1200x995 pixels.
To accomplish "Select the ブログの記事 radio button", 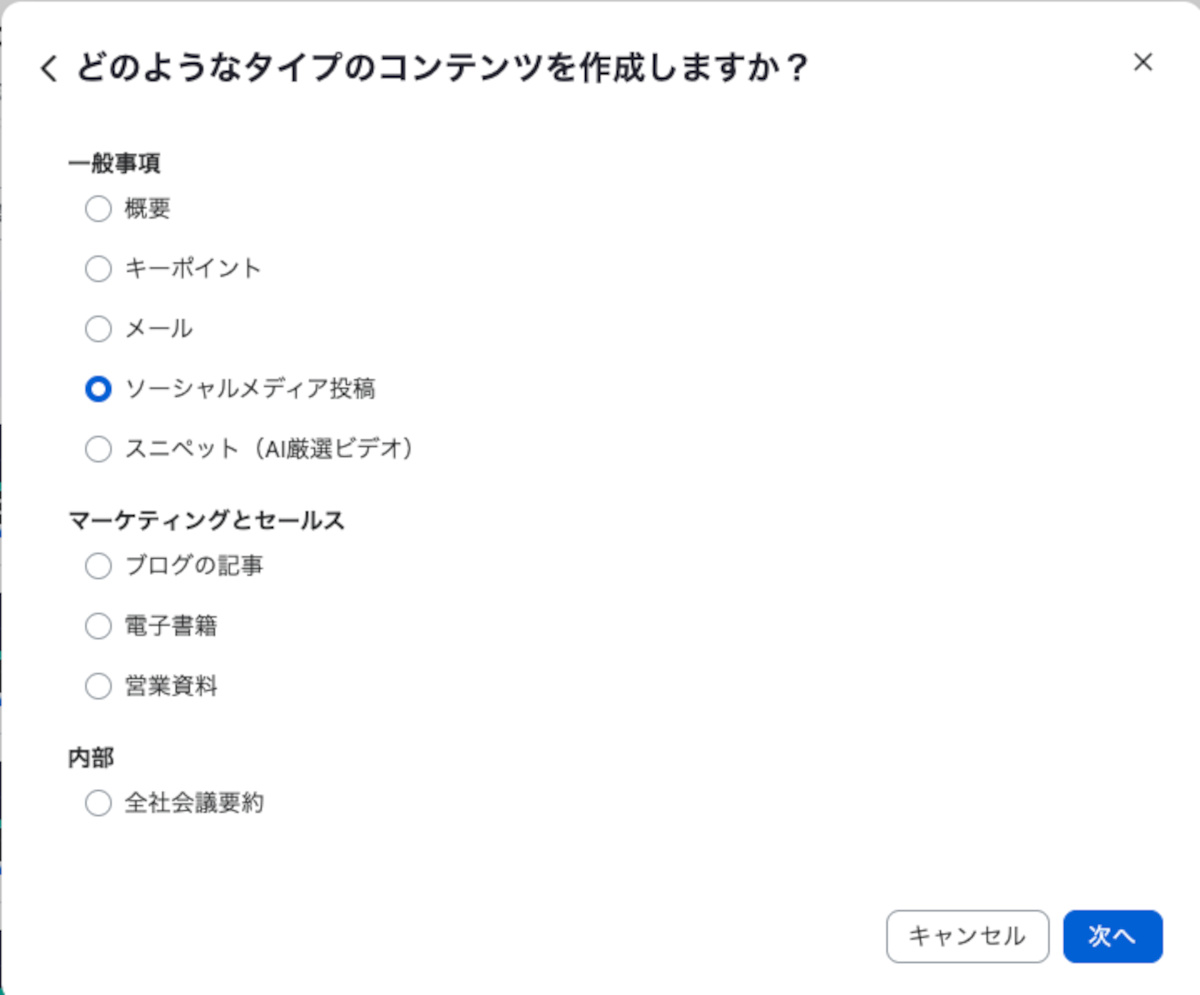I will pyautogui.click(x=98, y=566).
